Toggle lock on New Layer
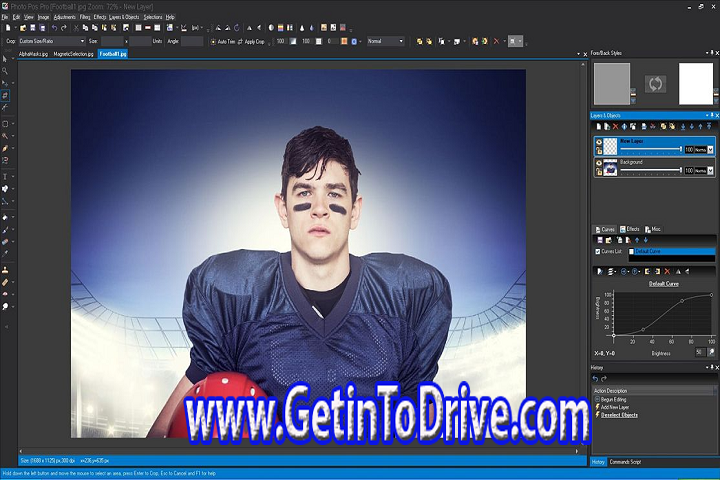Screen dimensions: 720x480 599,151
